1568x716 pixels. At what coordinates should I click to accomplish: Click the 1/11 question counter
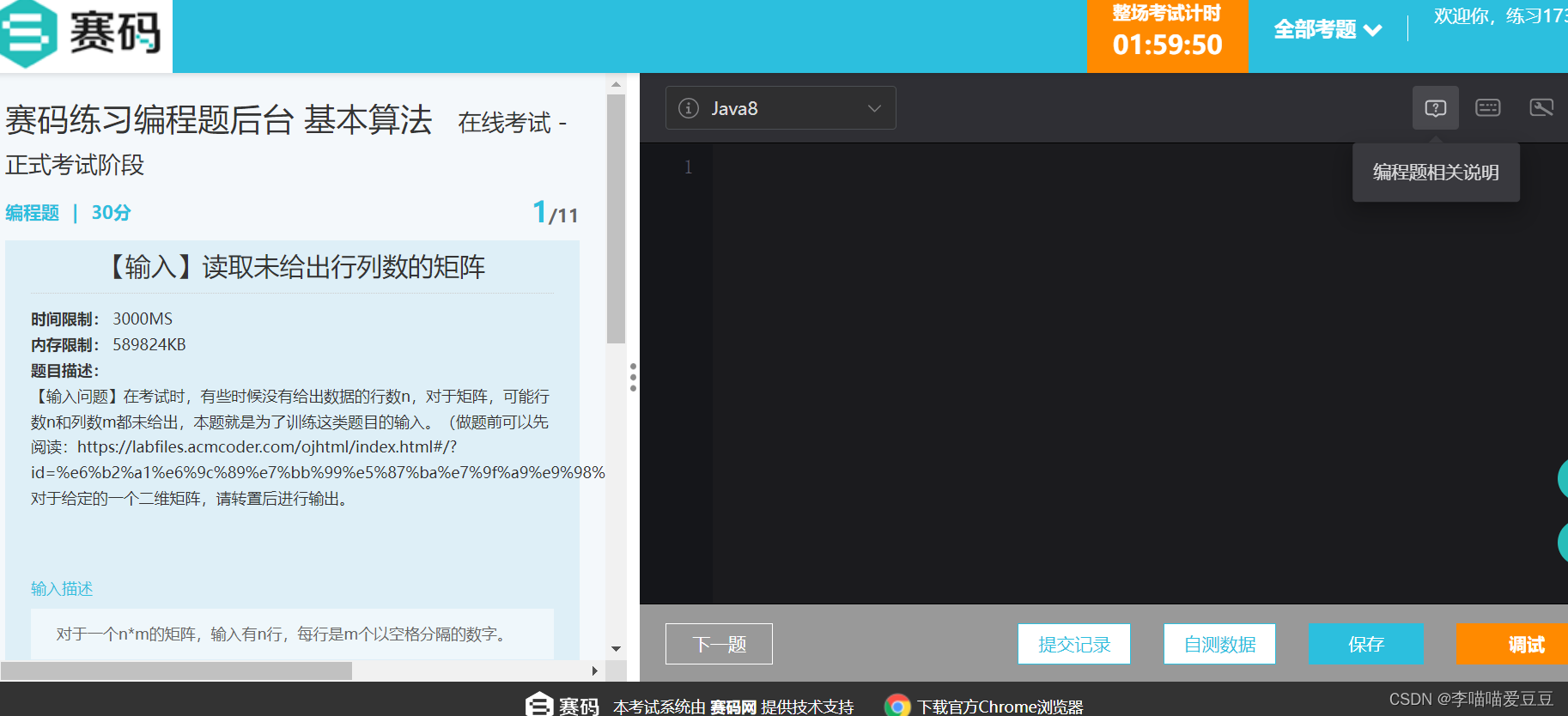pyautogui.click(x=555, y=212)
